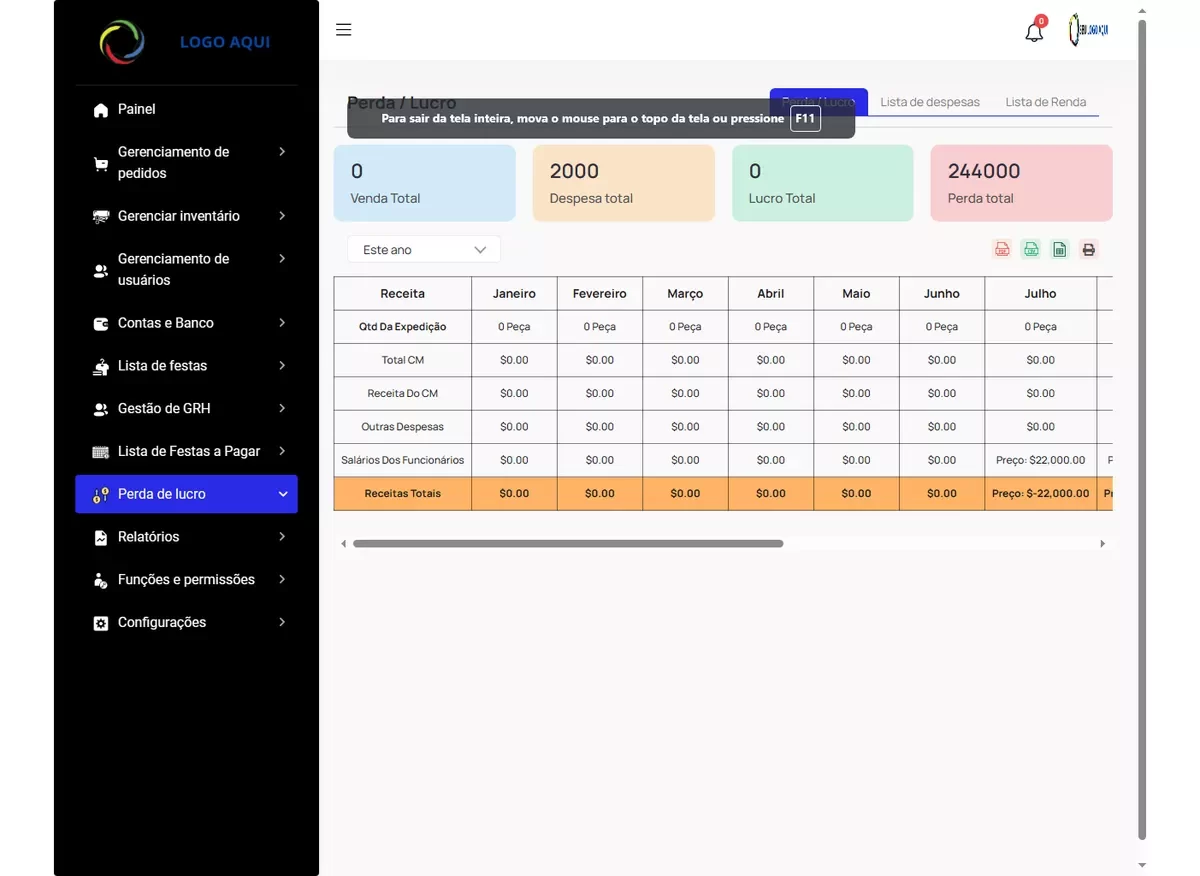The height and width of the screenshot is (876, 1200).
Task: Open the notifications bell
Action: (1034, 32)
